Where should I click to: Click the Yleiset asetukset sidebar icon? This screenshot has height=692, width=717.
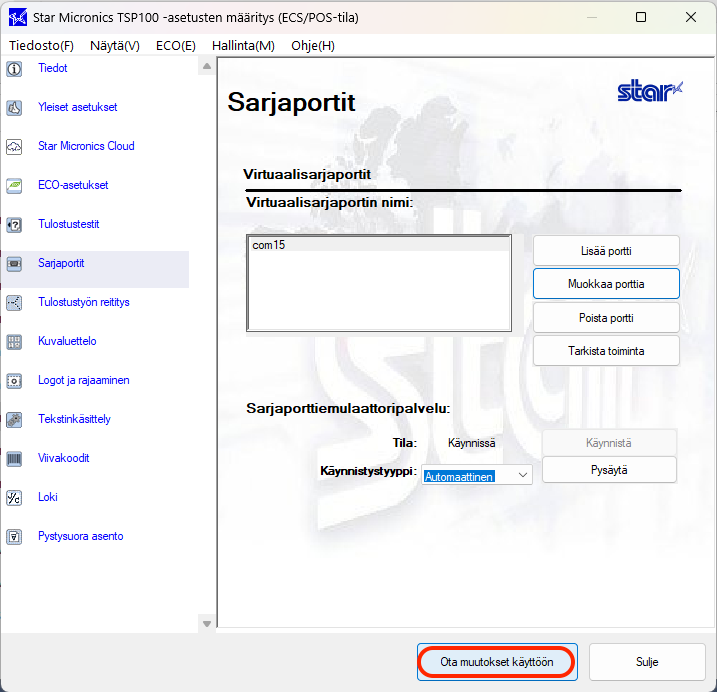point(14,108)
